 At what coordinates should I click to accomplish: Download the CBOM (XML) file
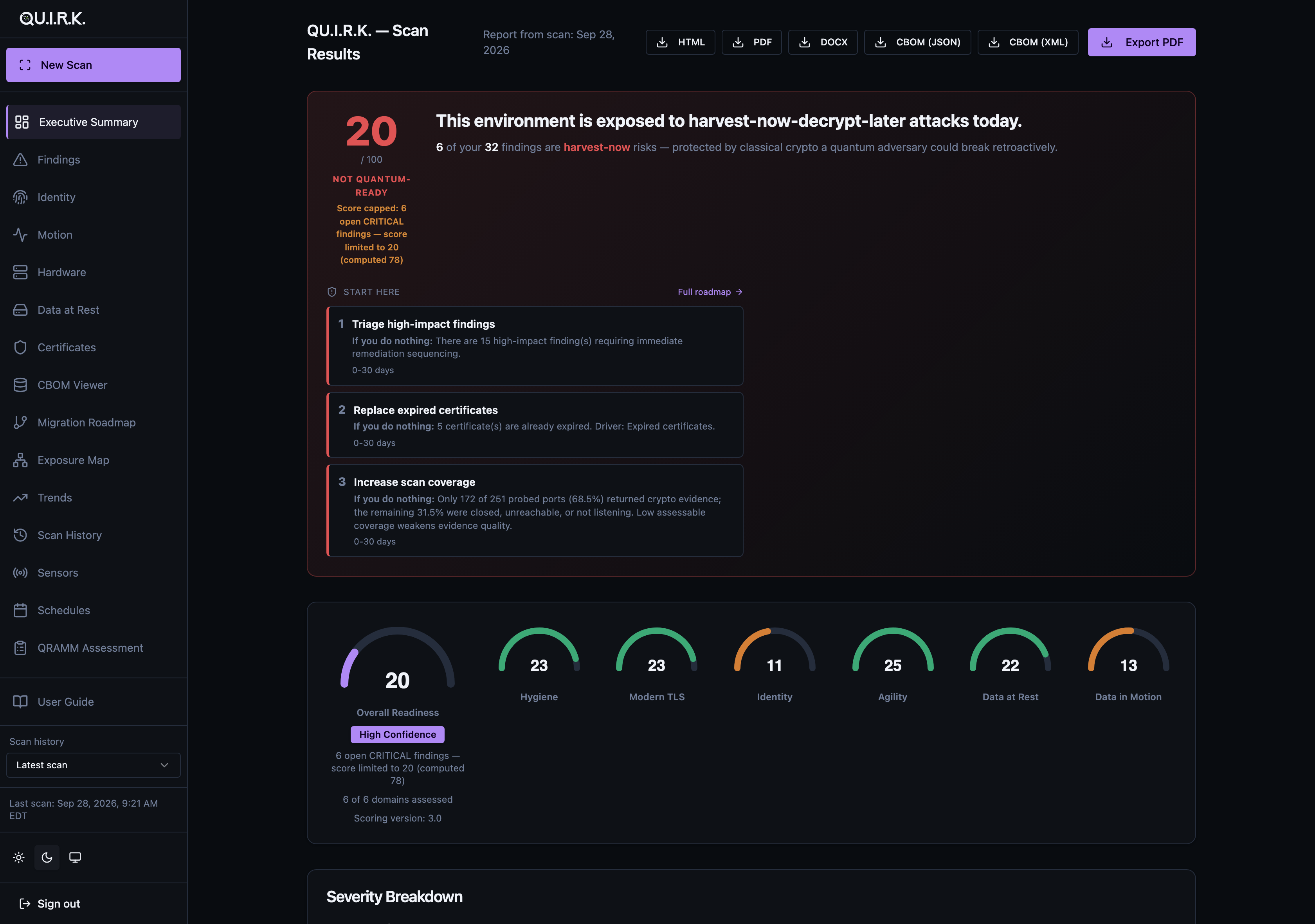pyautogui.click(x=1028, y=42)
